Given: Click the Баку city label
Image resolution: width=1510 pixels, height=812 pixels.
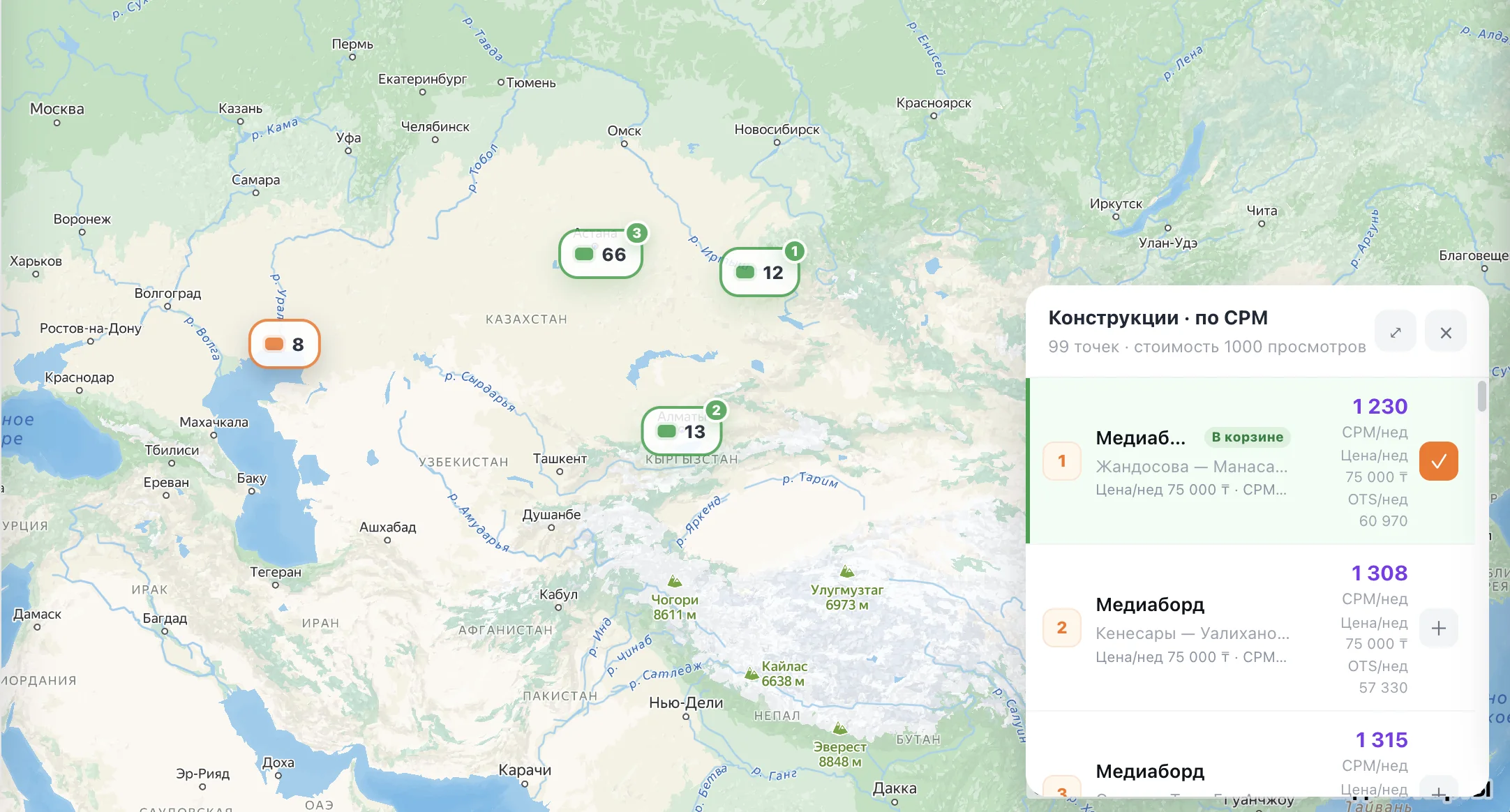Looking at the screenshot, I should click(252, 478).
